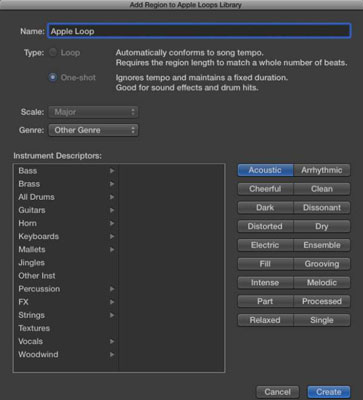Image resolution: width=363 pixels, height=400 pixels.
Task: Choose Guitars instrument descriptor
Action: (x=66, y=210)
